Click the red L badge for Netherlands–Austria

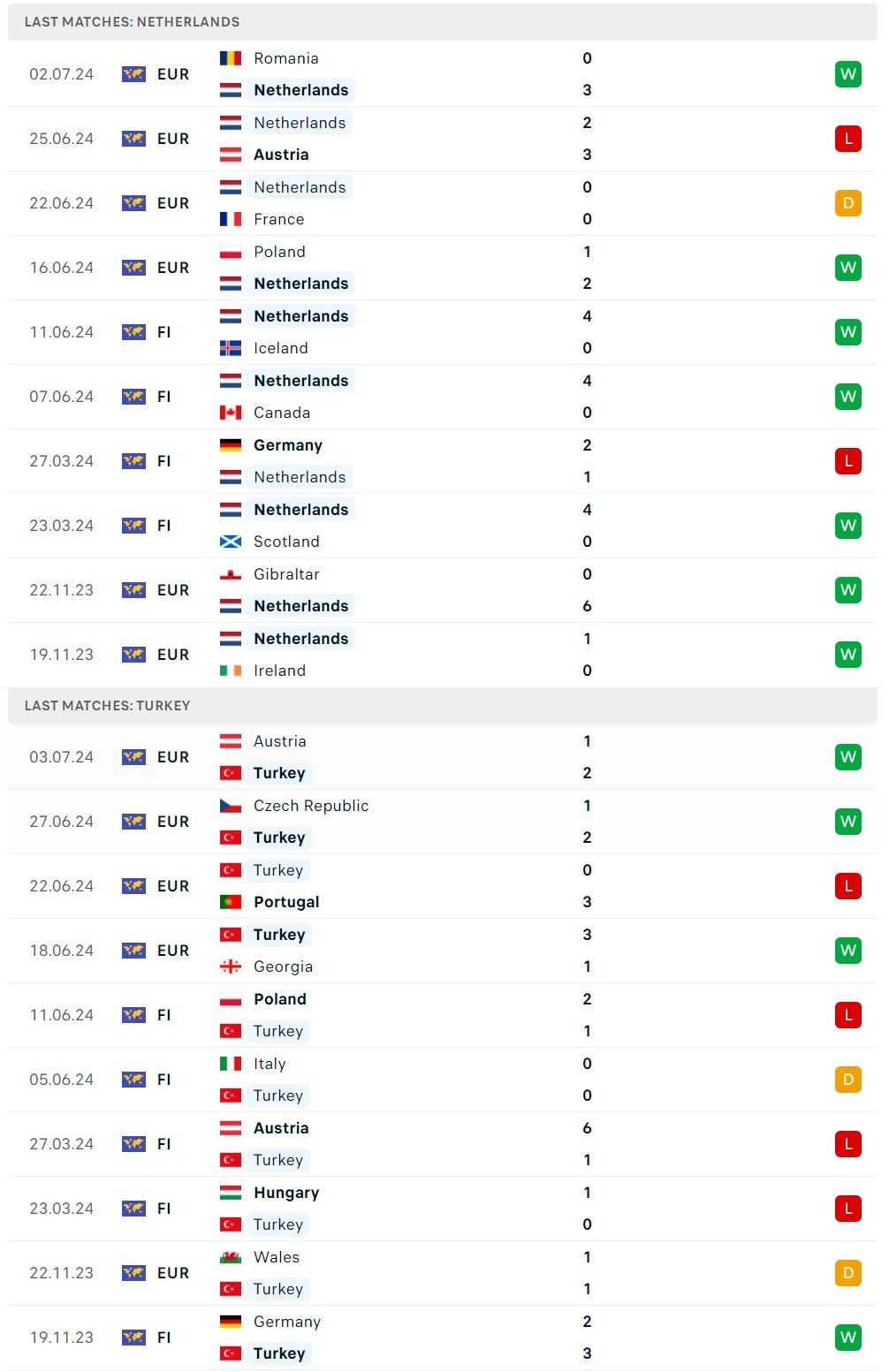[x=847, y=139]
